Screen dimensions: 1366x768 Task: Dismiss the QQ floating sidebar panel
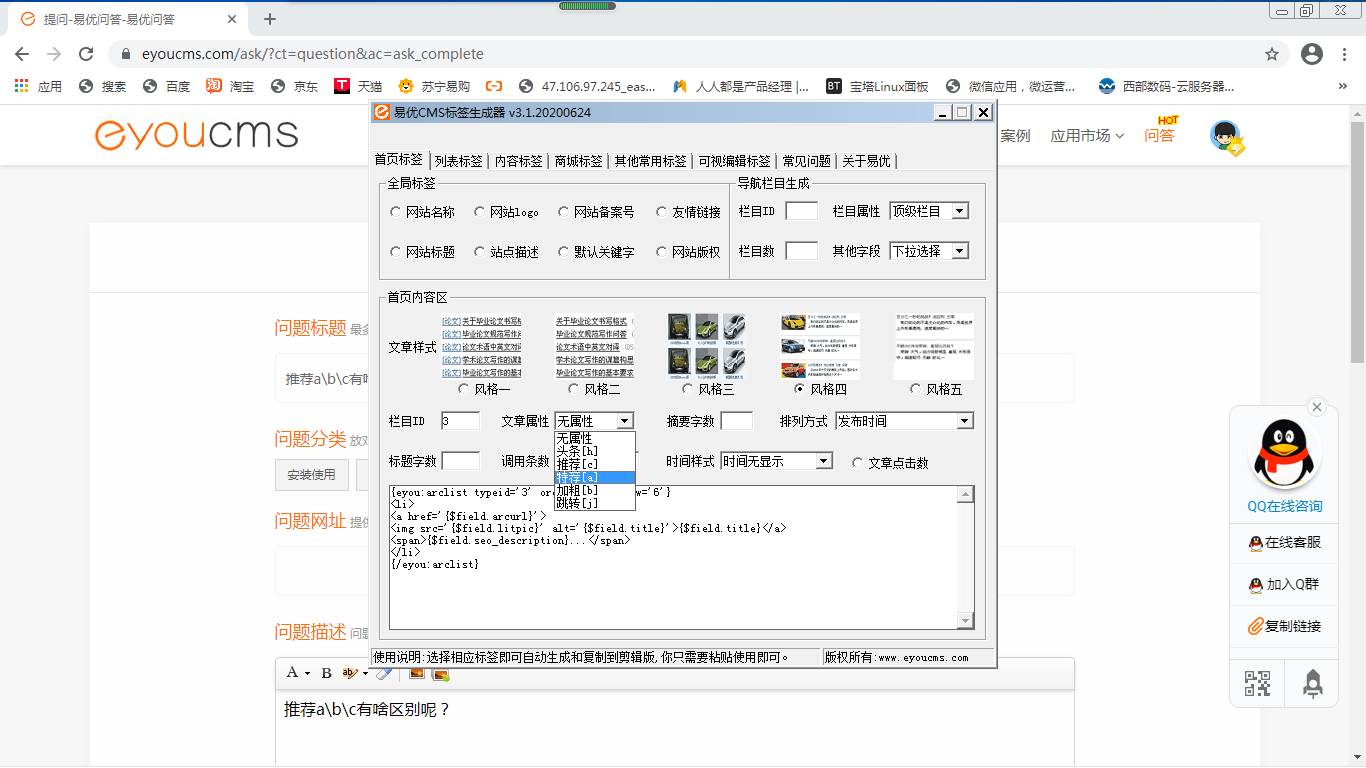[x=1317, y=407]
